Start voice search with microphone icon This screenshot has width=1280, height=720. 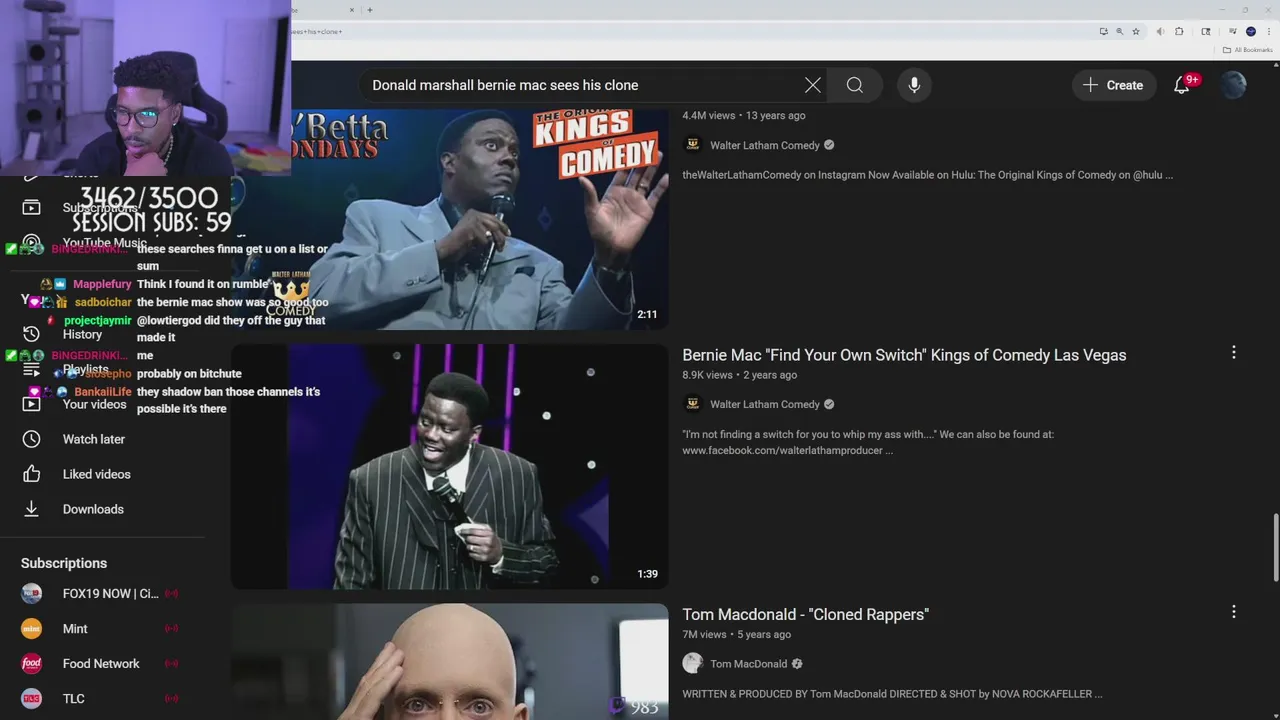click(x=914, y=85)
